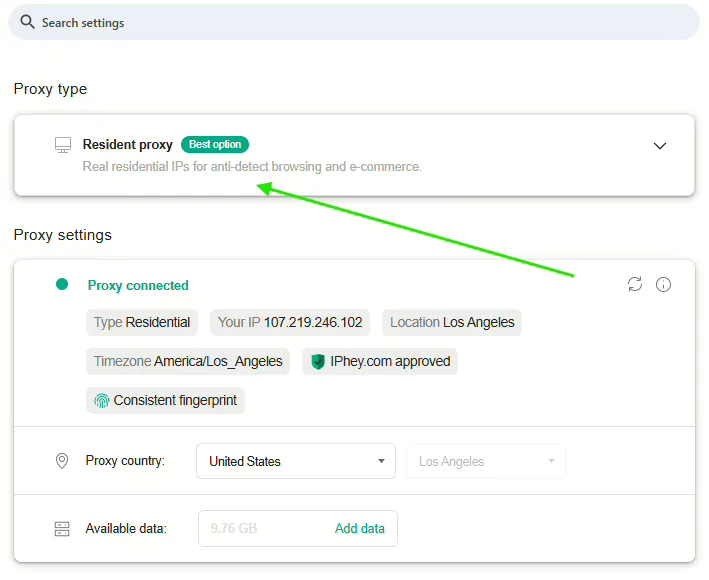Click the Real residential IPs description text
The image size is (709, 580).
pyautogui.click(x=252, y=167)
